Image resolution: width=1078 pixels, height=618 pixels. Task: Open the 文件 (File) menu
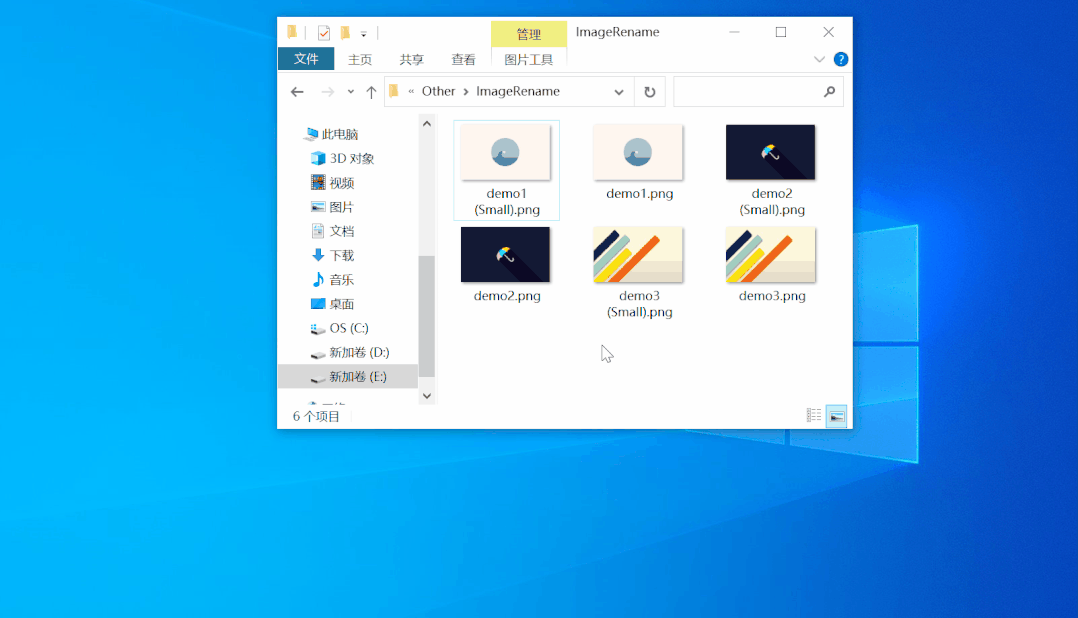point(306,59)
